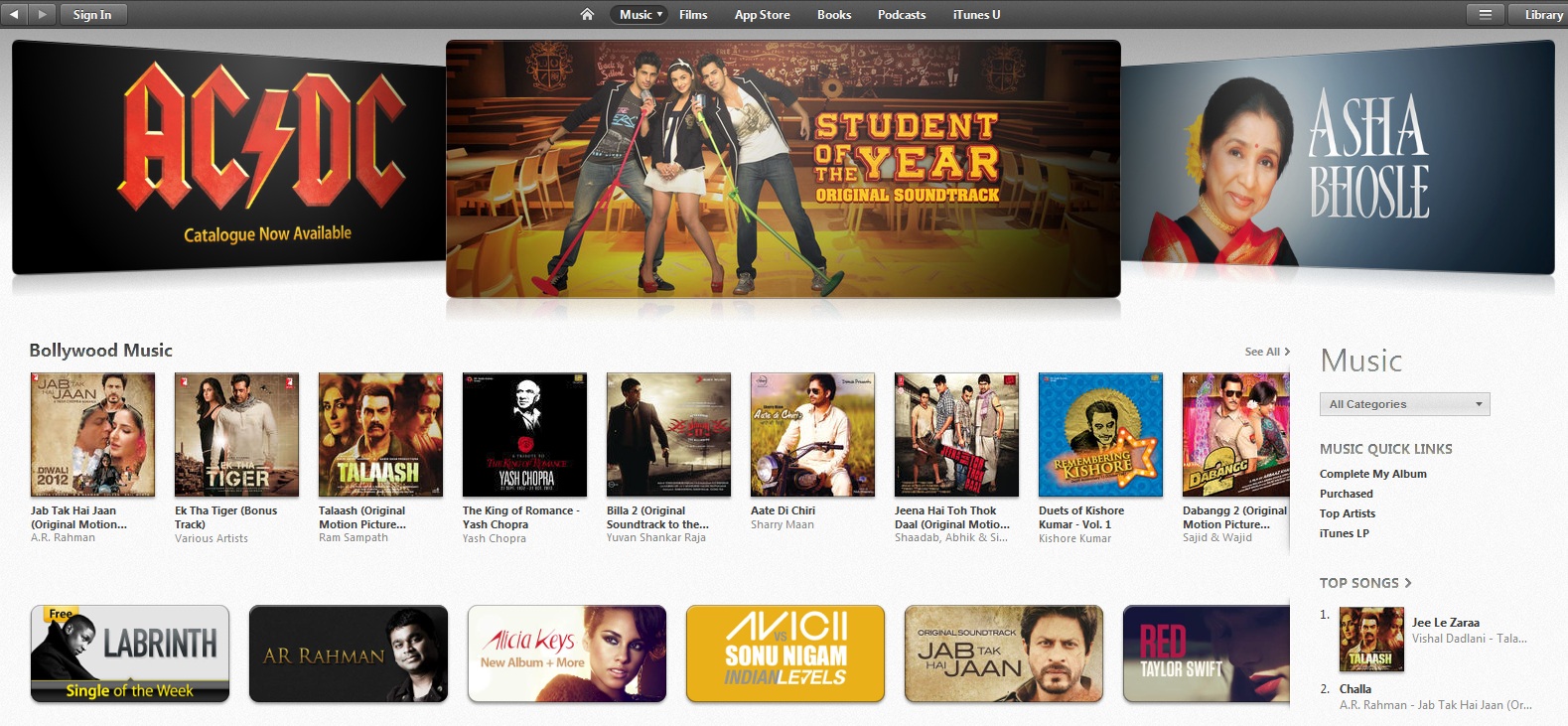
Task: Click artist name Yuvan Shankar Raja
Action: (x=656, y=537)
